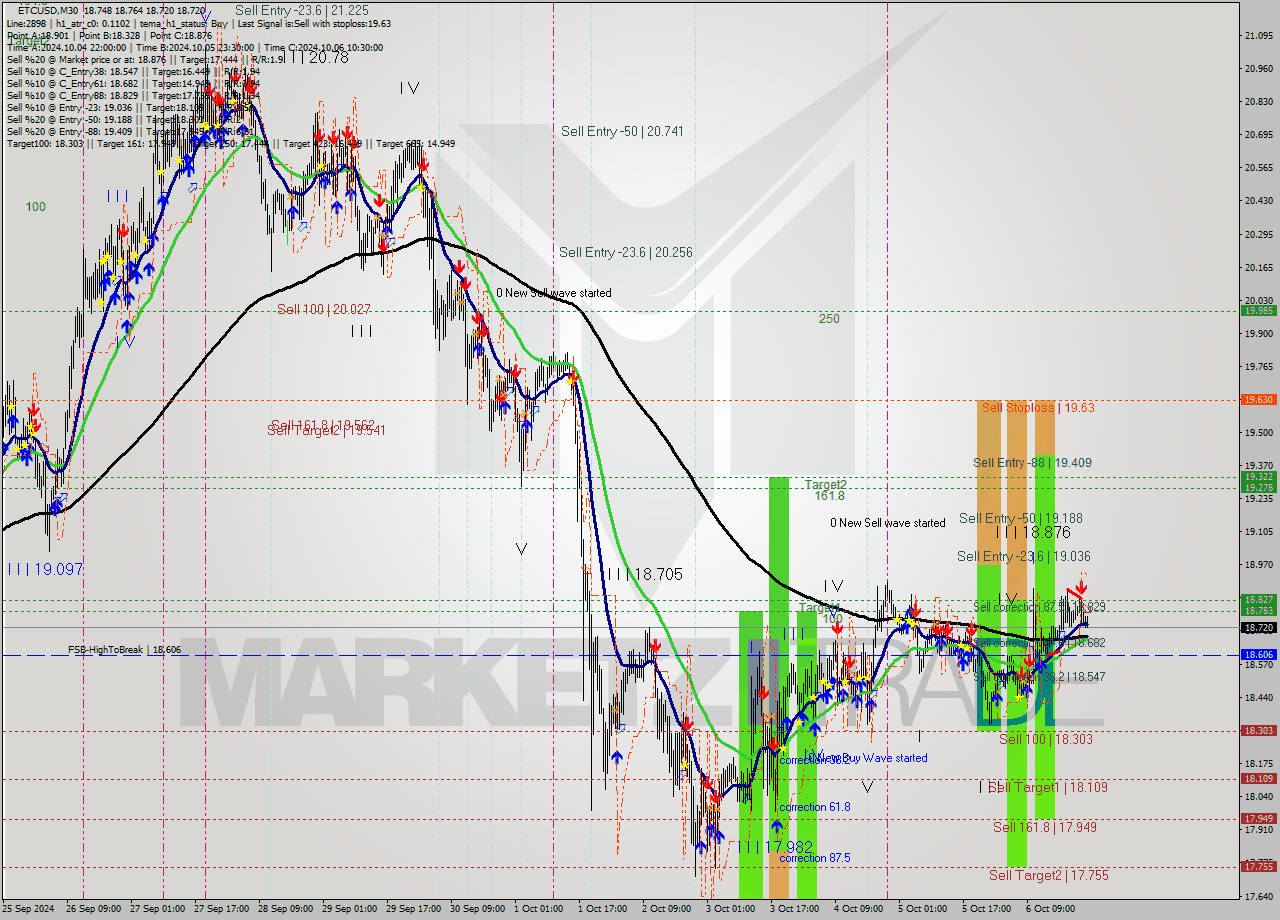Select the 'Sell Entry -23.6 | 21.225' label
This screenshot has height=920, width=1280.
point(301,11)
